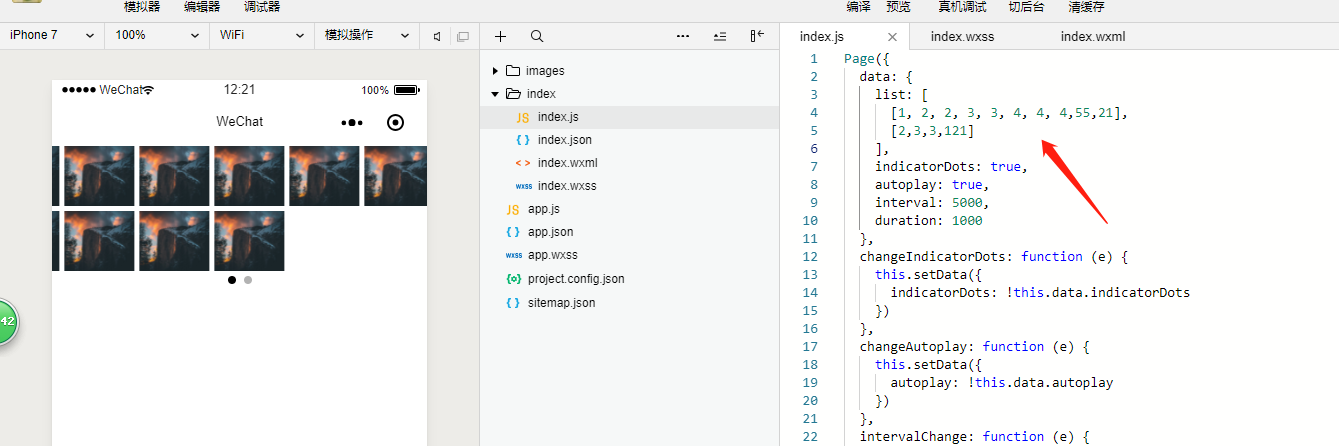Image resolution: width=1339 pixels, height=446 pixels.
Task: Tap the simulator capsule close circle icon
Action: tap(395, 122)
